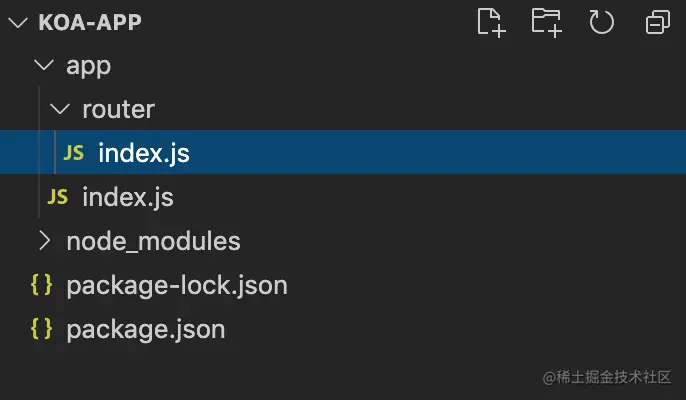
Task: Click the New Folder icon
Action: [546, 23]
